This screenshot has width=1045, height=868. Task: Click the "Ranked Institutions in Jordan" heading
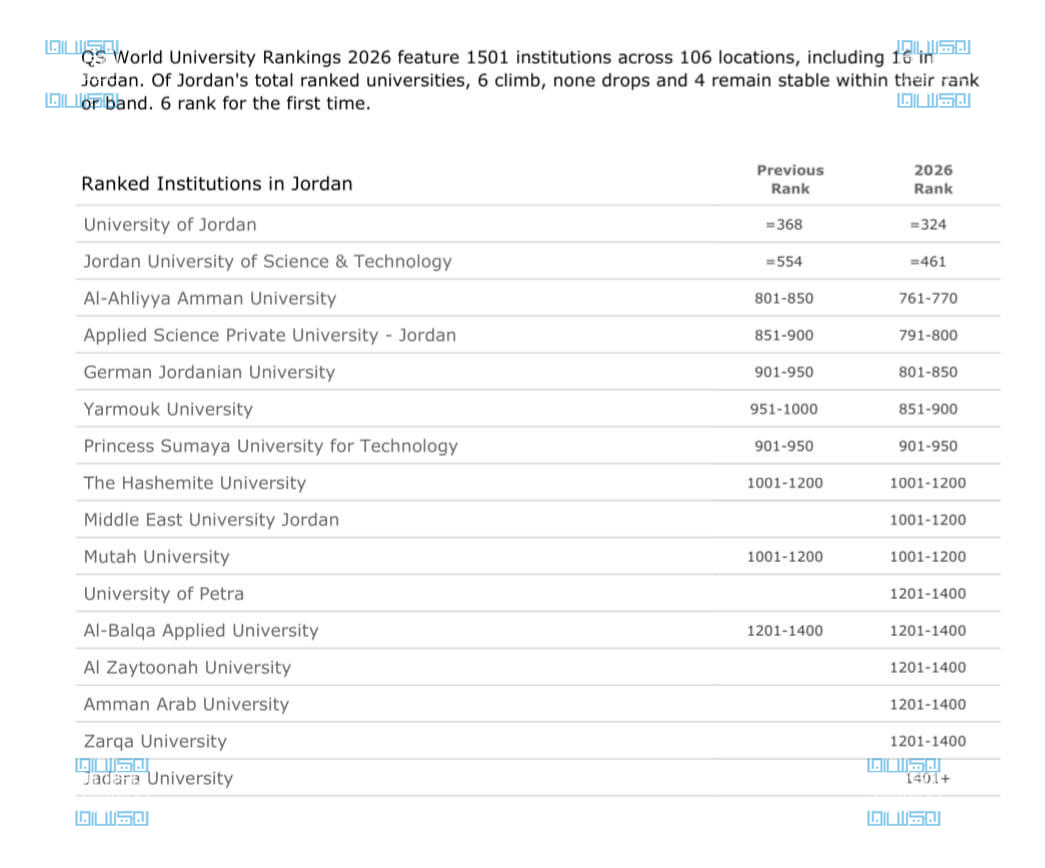click(217, 184)
